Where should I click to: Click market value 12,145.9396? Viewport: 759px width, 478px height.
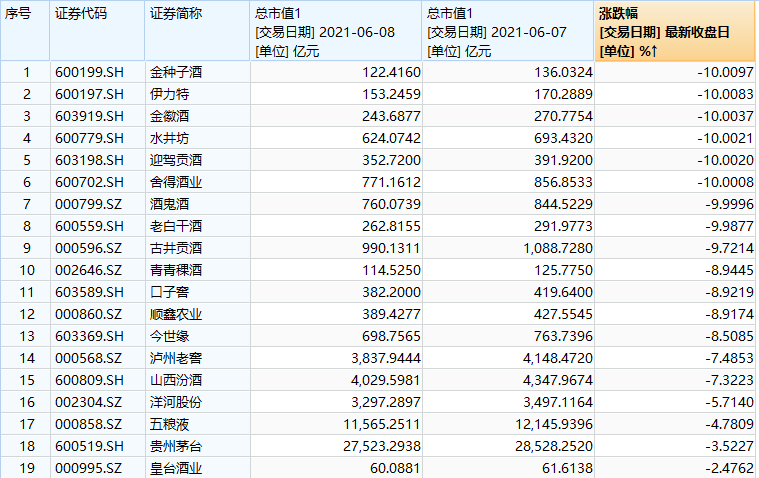pos(553,424)
